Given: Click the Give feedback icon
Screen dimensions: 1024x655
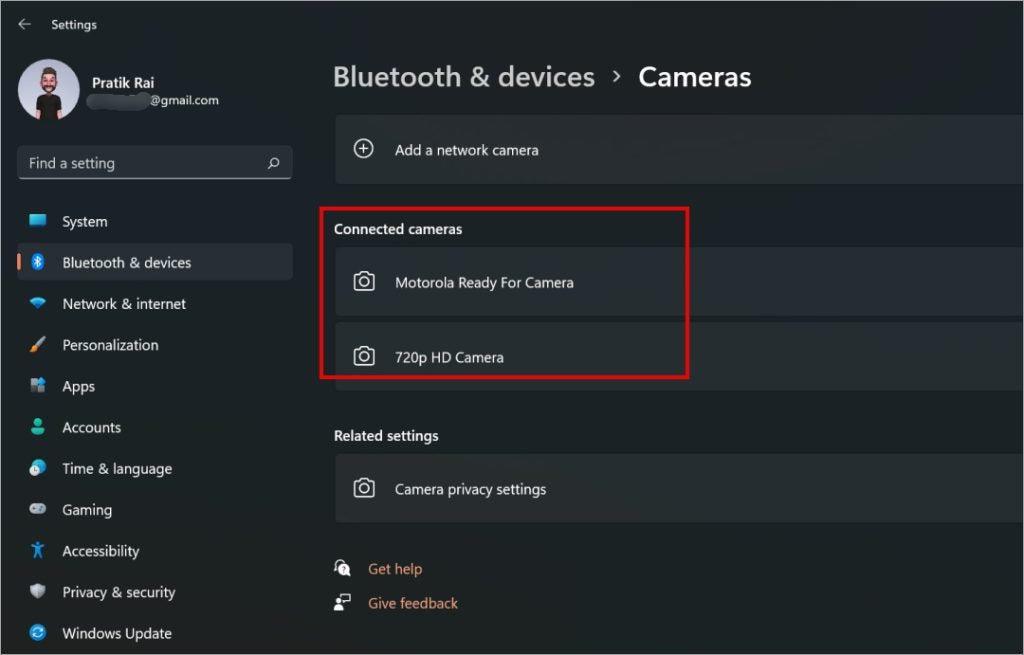Looking at the screenshot, I should (x=343, y=603).
